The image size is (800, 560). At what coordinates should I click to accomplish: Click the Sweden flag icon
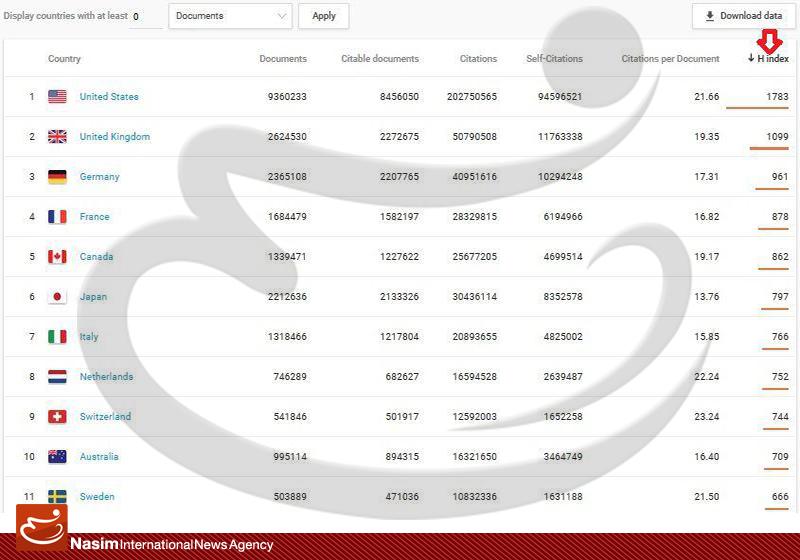[57, 497]
